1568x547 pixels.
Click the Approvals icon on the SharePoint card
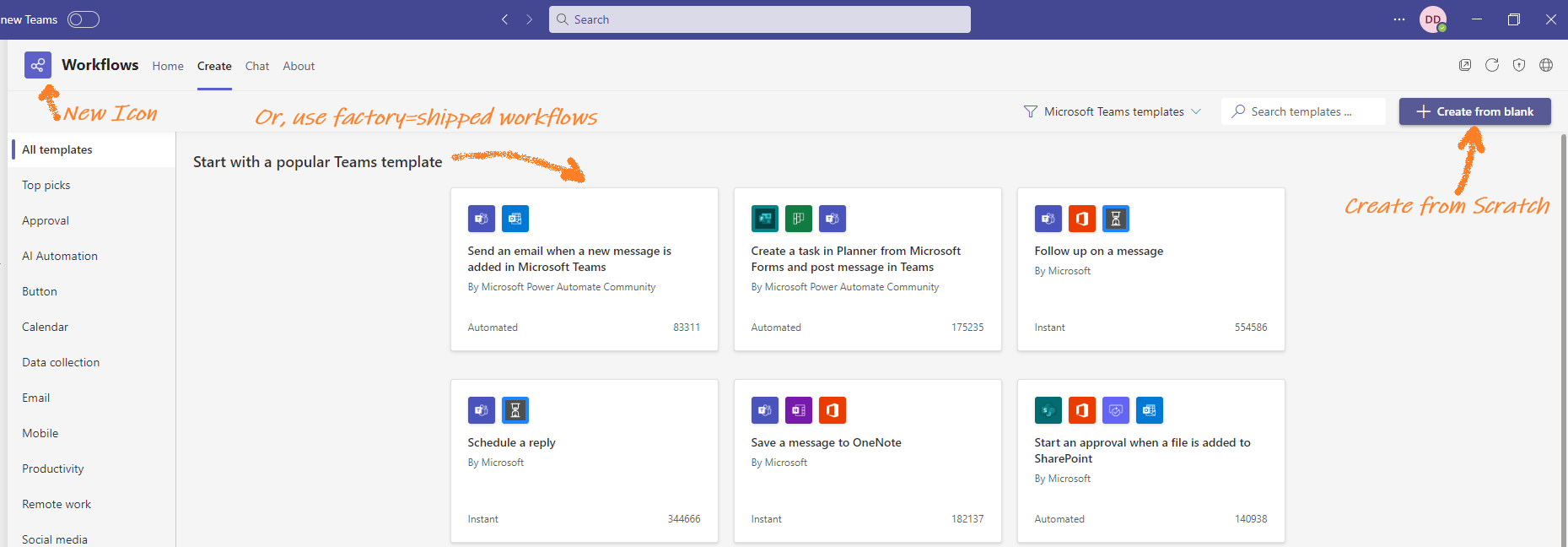[x=1116, y=410]
